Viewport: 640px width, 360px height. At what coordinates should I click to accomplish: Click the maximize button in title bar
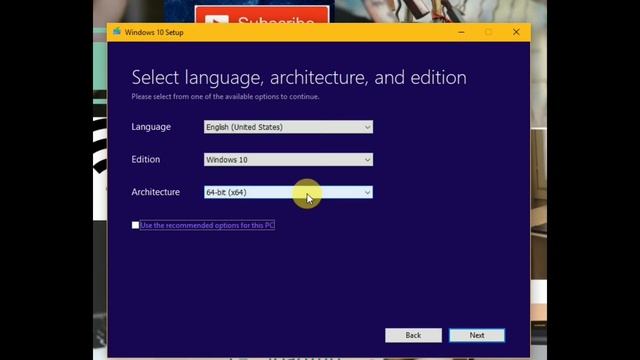(489, 32)
